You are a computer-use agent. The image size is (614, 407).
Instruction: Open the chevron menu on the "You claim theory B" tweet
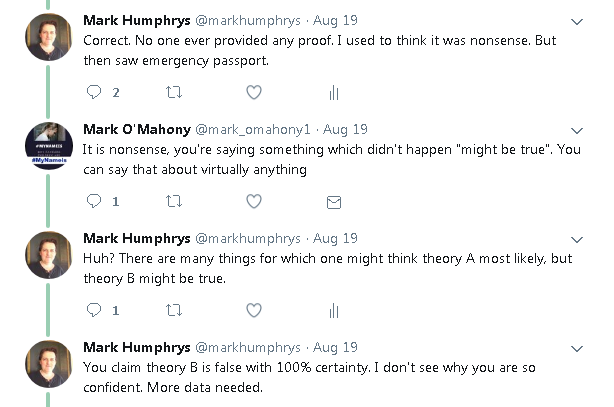(x=577, y=348)
